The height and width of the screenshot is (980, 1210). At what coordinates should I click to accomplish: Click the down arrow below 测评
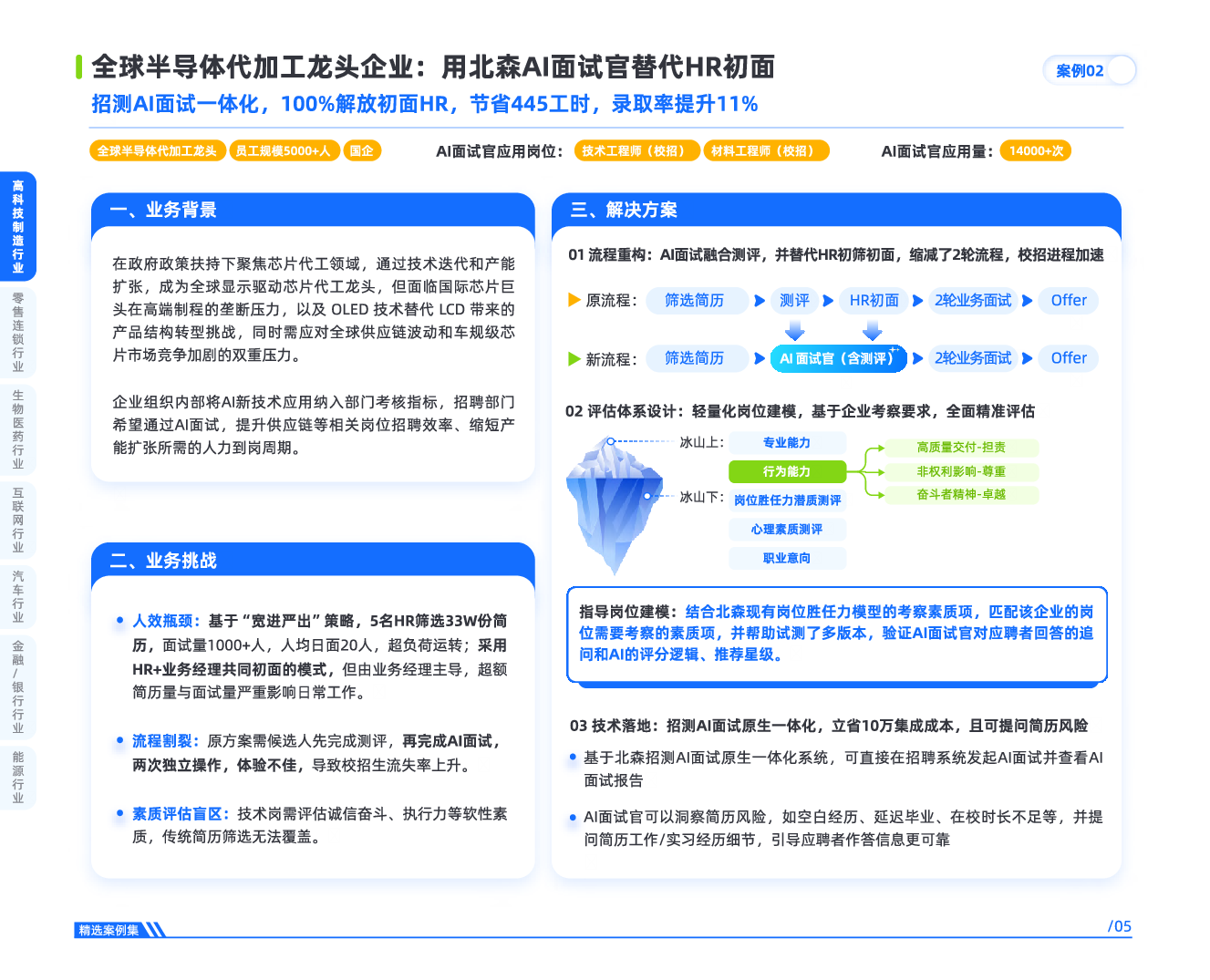tap(794, 329)
